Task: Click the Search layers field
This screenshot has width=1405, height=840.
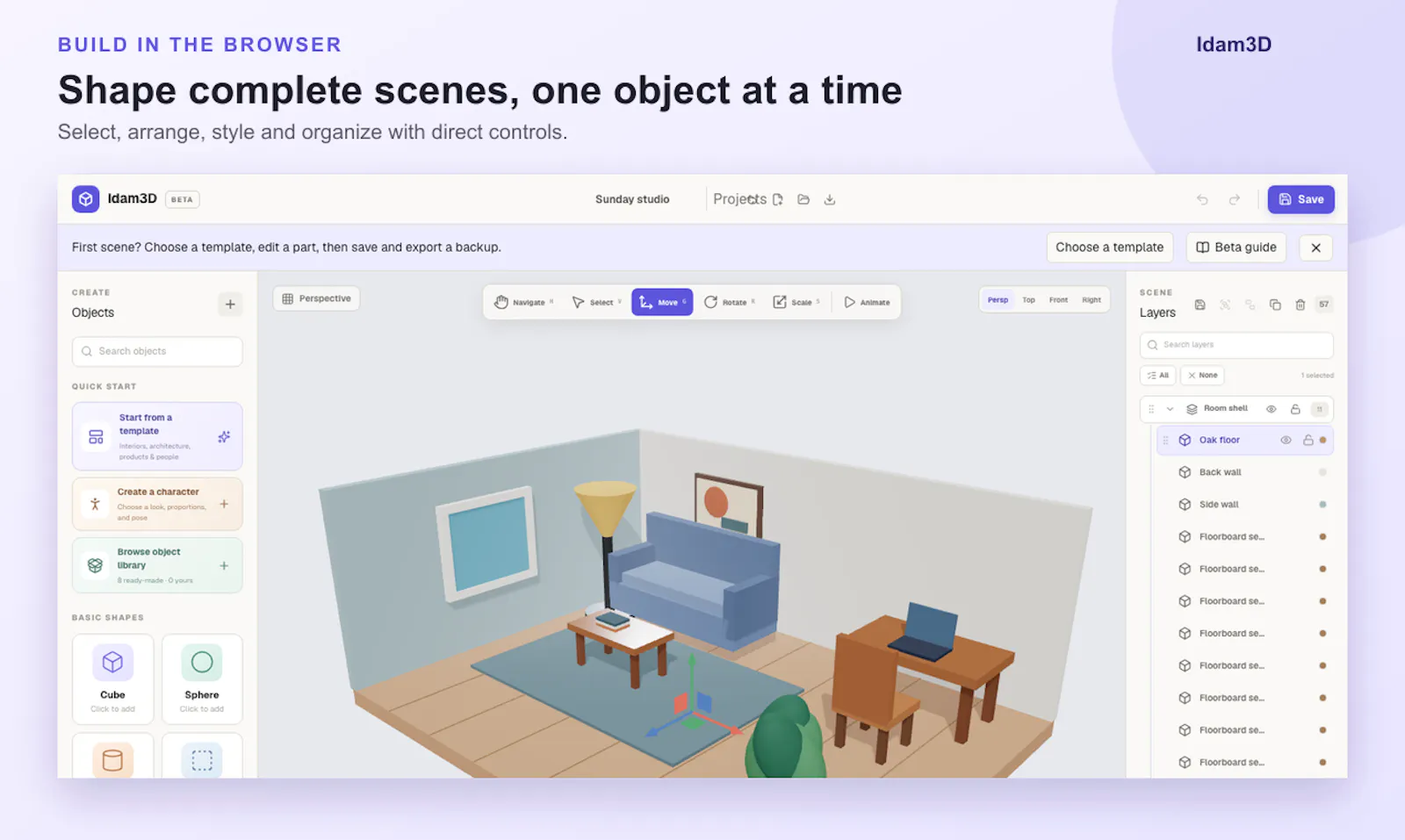Action: coord(1236,345)
